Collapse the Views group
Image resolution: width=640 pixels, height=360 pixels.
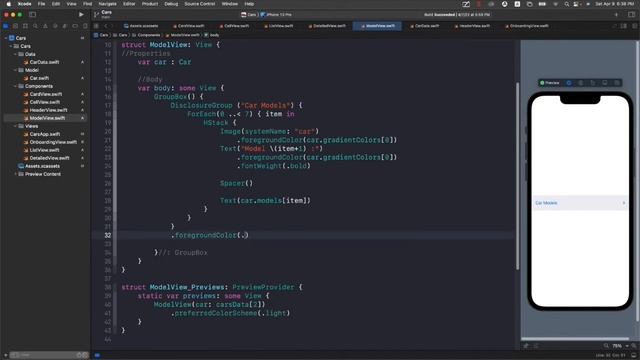tap(15, 126)
